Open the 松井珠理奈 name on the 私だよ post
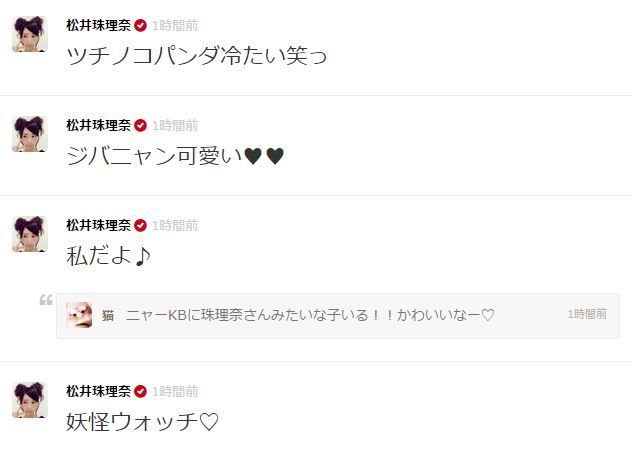The image size is (632, 456). 98,226
